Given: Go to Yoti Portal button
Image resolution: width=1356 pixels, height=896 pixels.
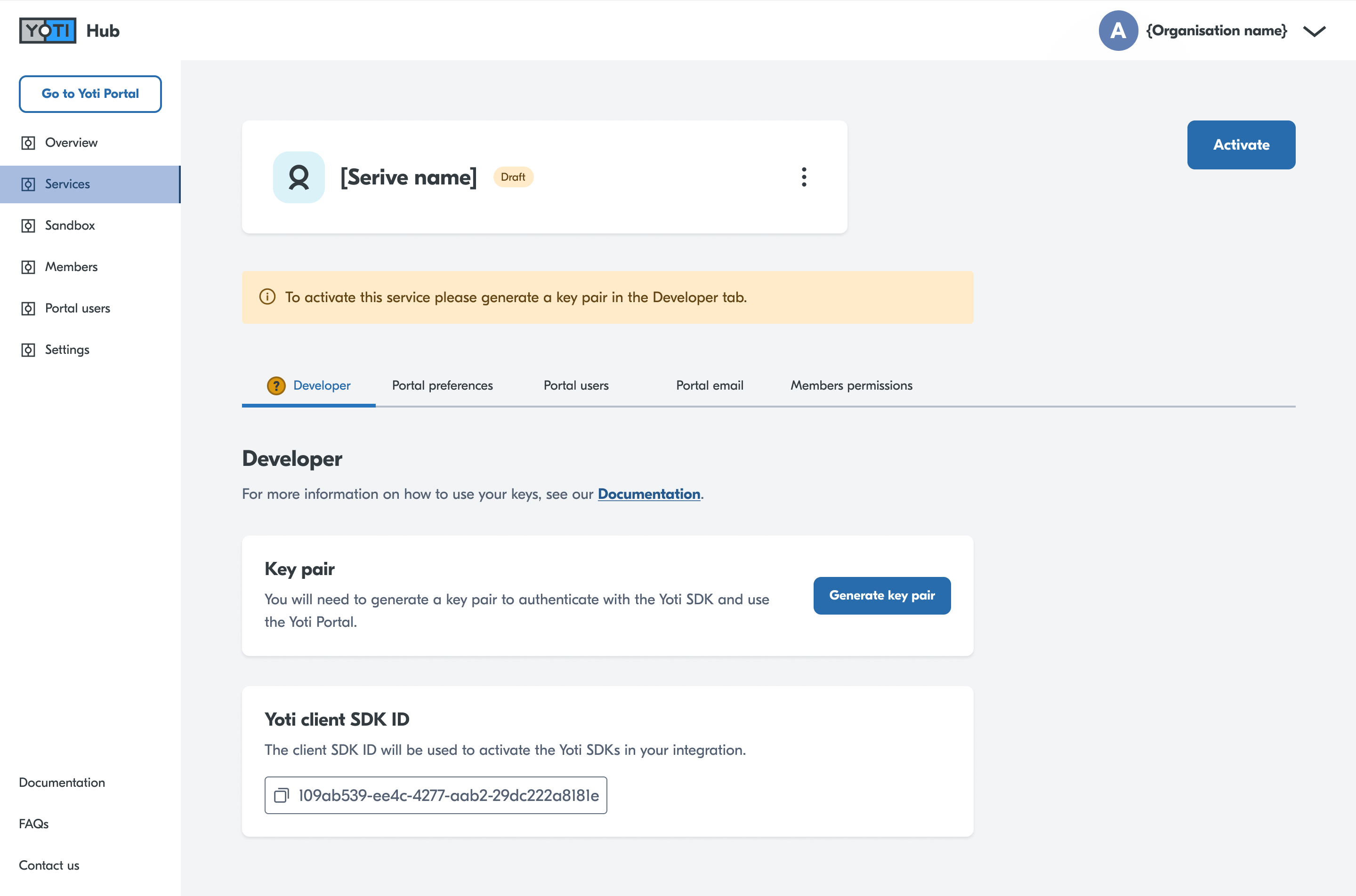Looking at the screenshot, I should pos(90,94).
